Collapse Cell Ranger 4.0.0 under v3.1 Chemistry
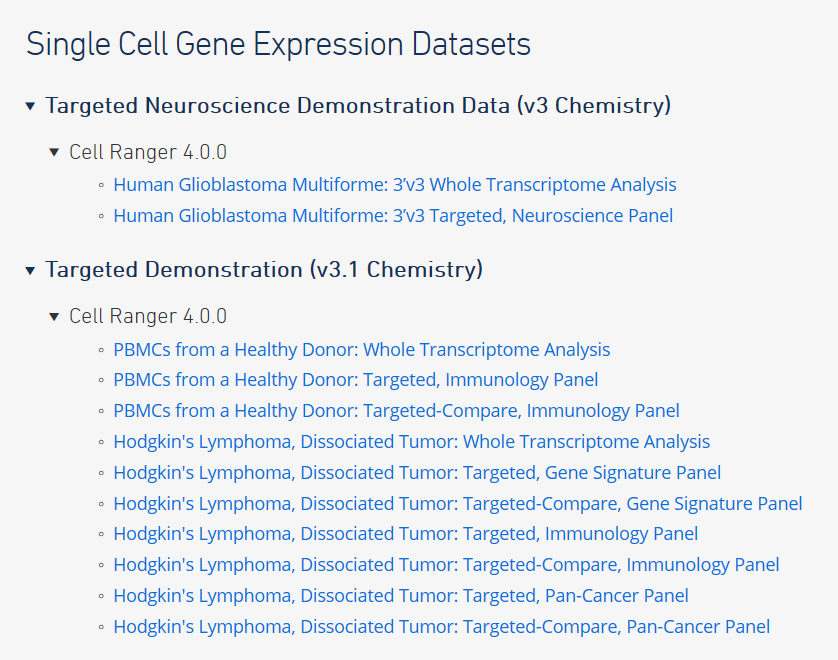 coord(53,316)
